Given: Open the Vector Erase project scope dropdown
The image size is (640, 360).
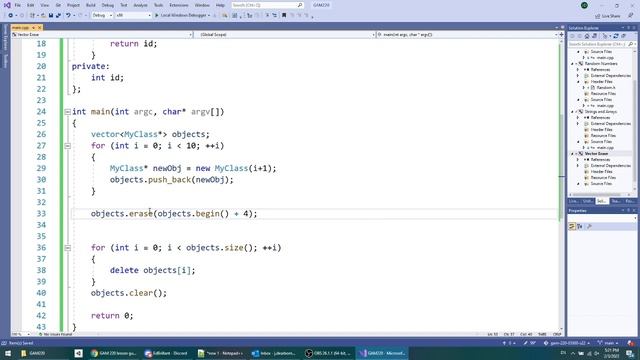Looking at the screenshot, I should pyautogui.click(x=102, y=35).
